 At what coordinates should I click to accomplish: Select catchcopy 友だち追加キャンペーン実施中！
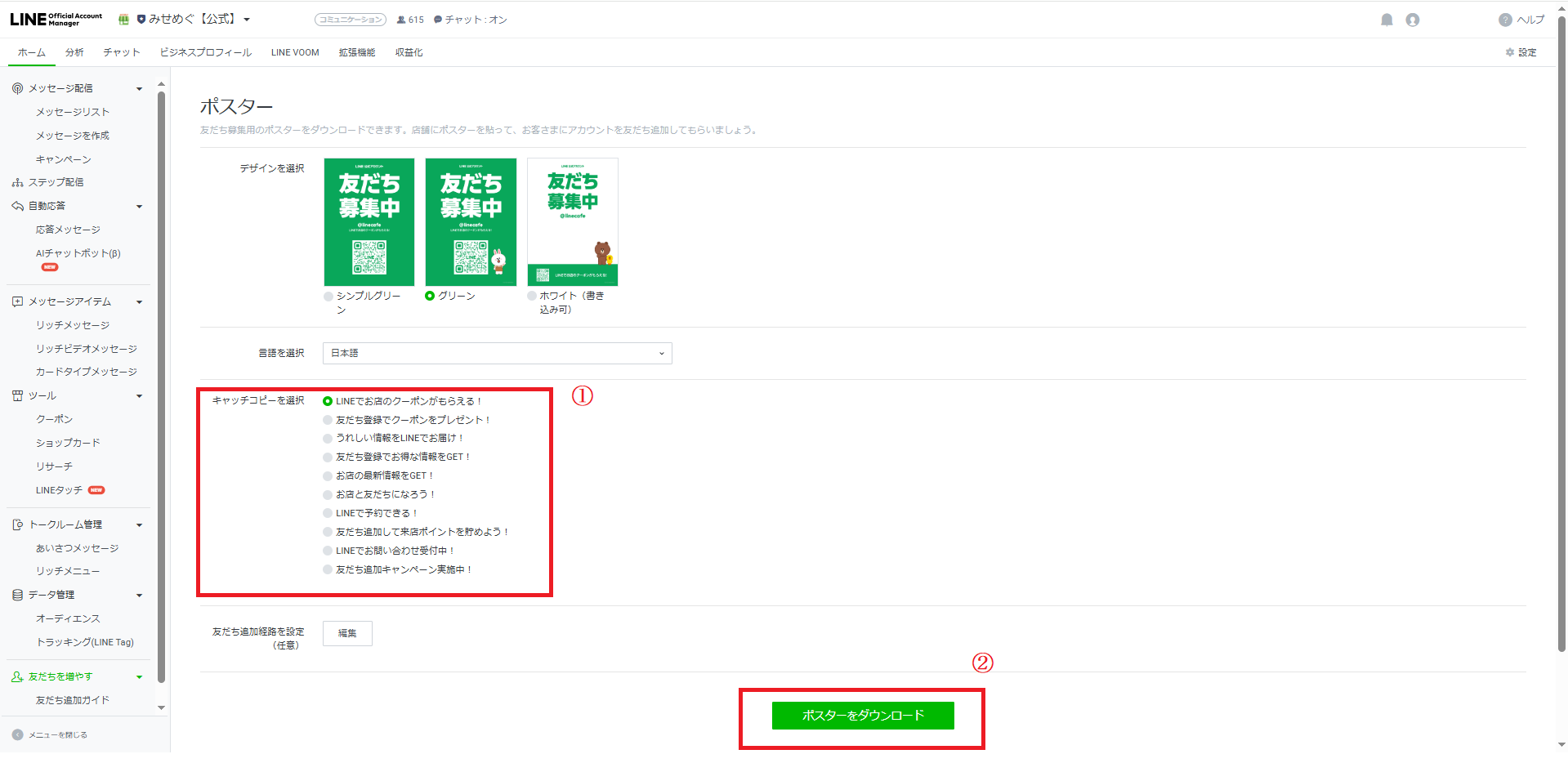click(x=328, y=569)
